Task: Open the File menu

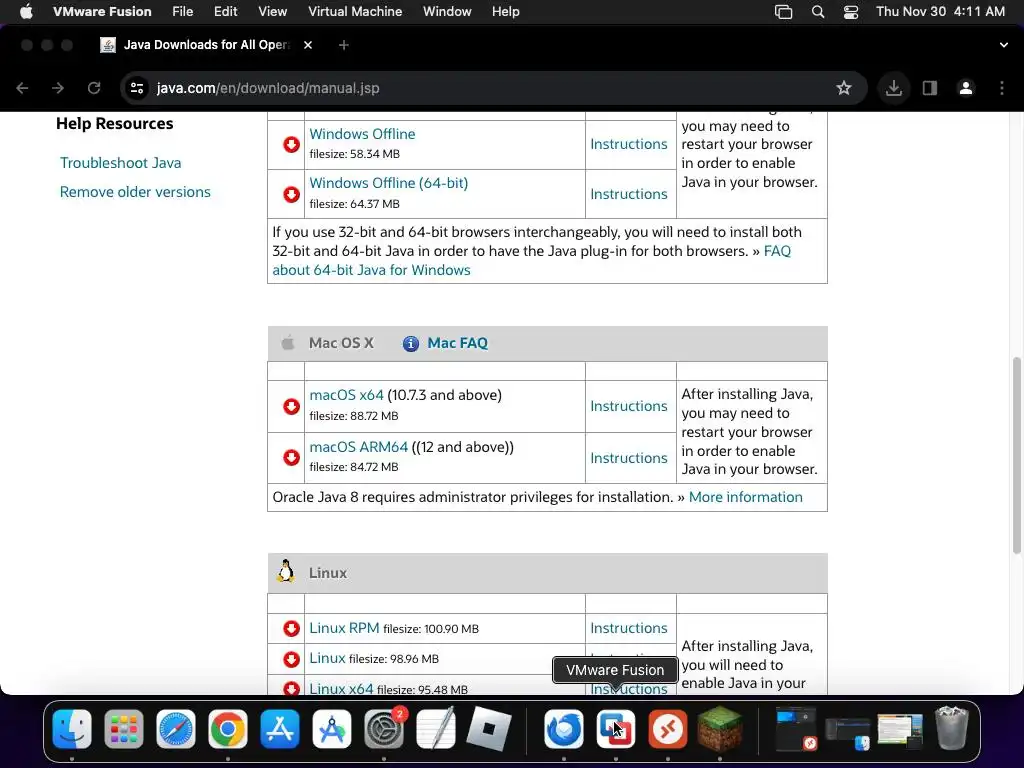Action: 182,12
